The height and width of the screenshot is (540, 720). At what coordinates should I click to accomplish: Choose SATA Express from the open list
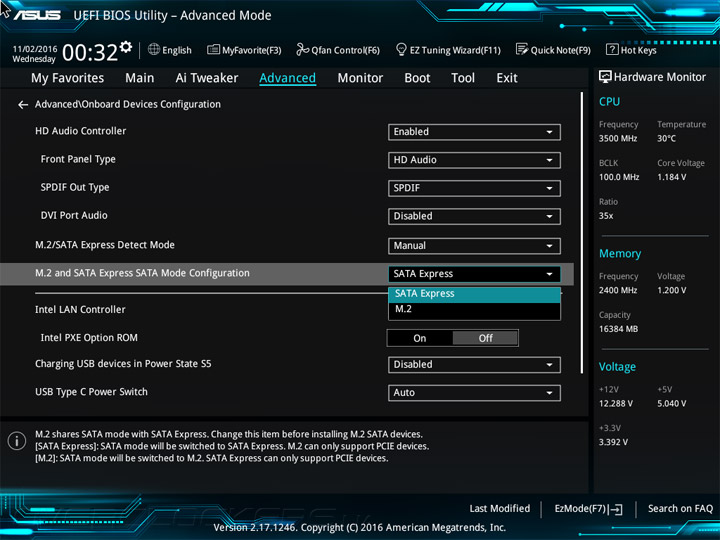click(474, 294)
